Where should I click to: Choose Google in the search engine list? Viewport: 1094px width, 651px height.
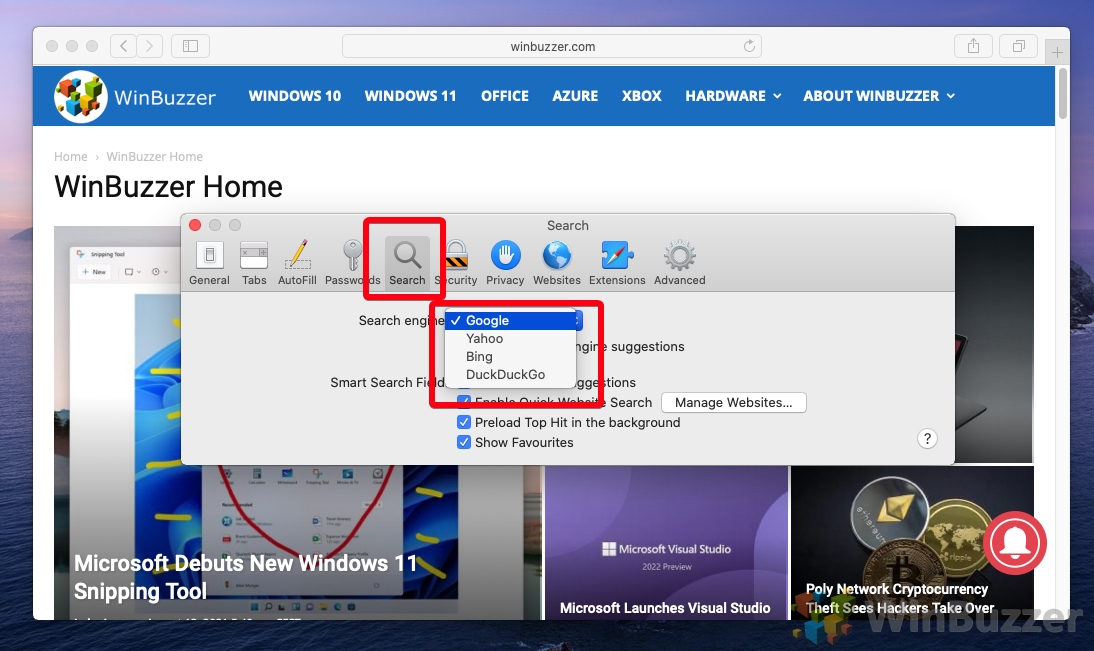tap(511, 320)
